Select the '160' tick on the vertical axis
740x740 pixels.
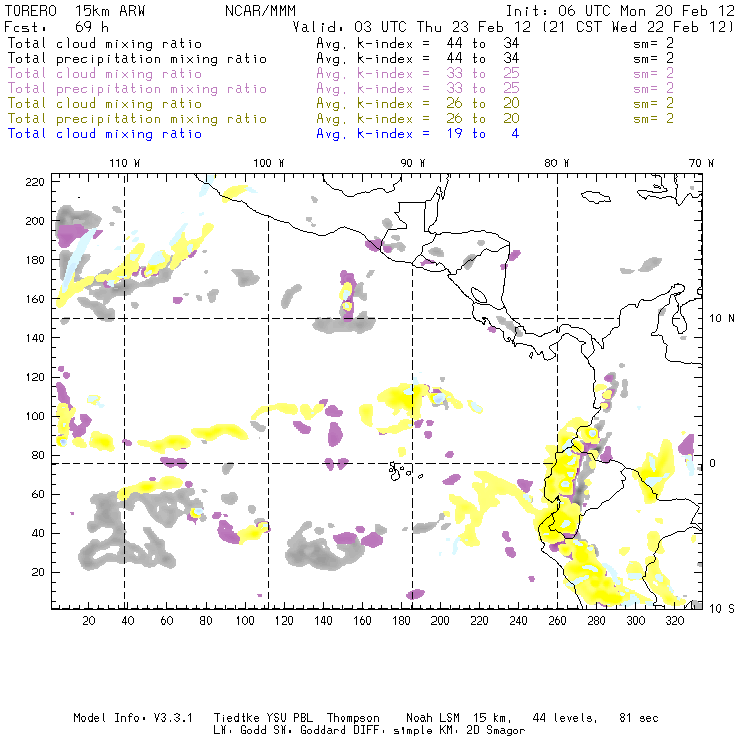pyautogui.click(x=35, y=299)
